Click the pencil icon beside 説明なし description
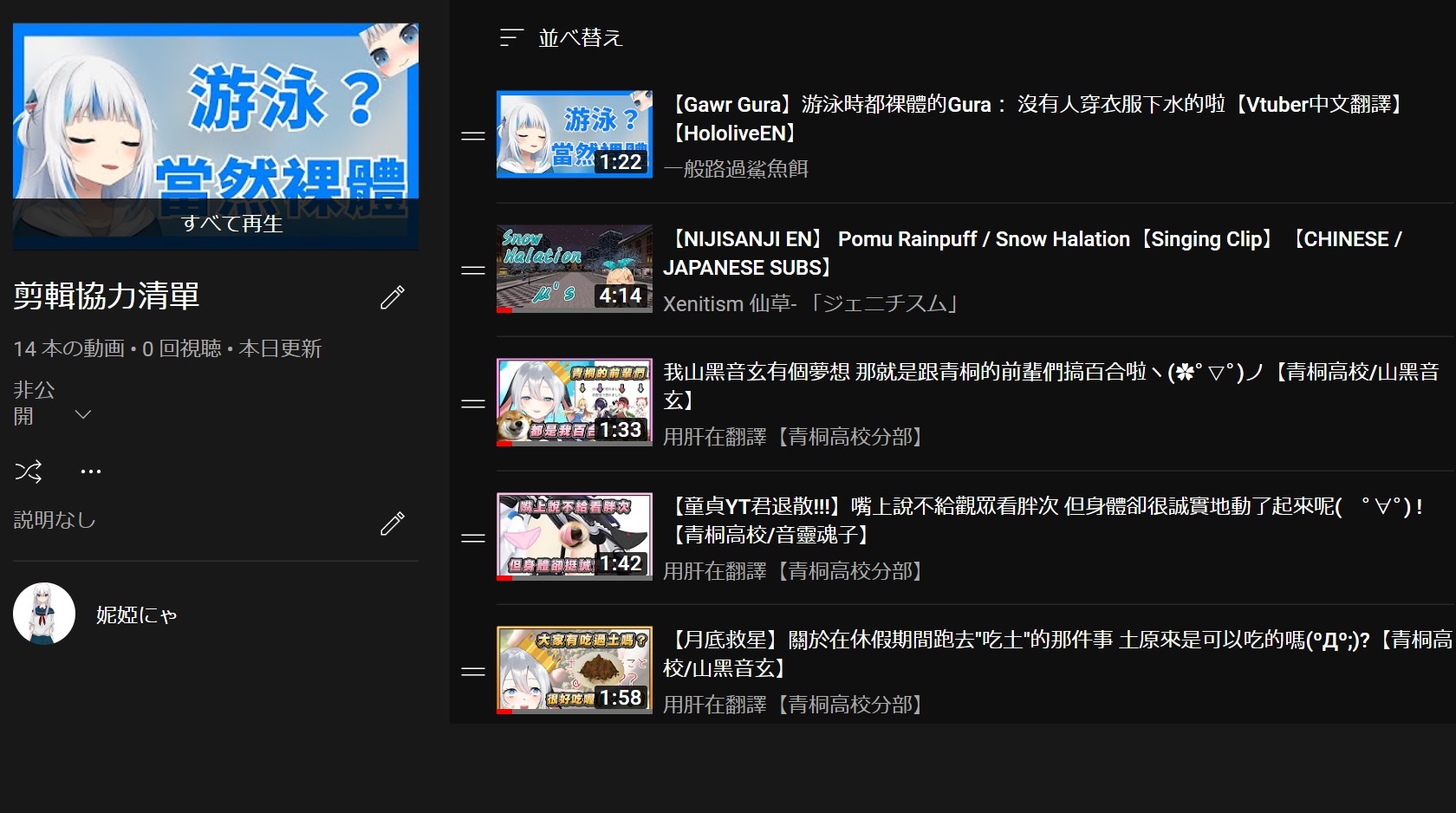This screenshot has width=1456, height=813. pos(393,524)
